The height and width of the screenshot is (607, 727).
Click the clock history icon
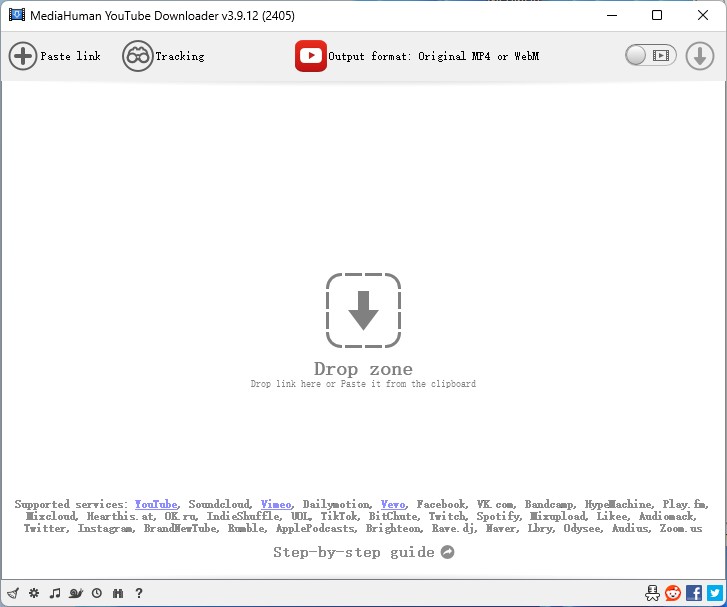(x=96, y=593)
